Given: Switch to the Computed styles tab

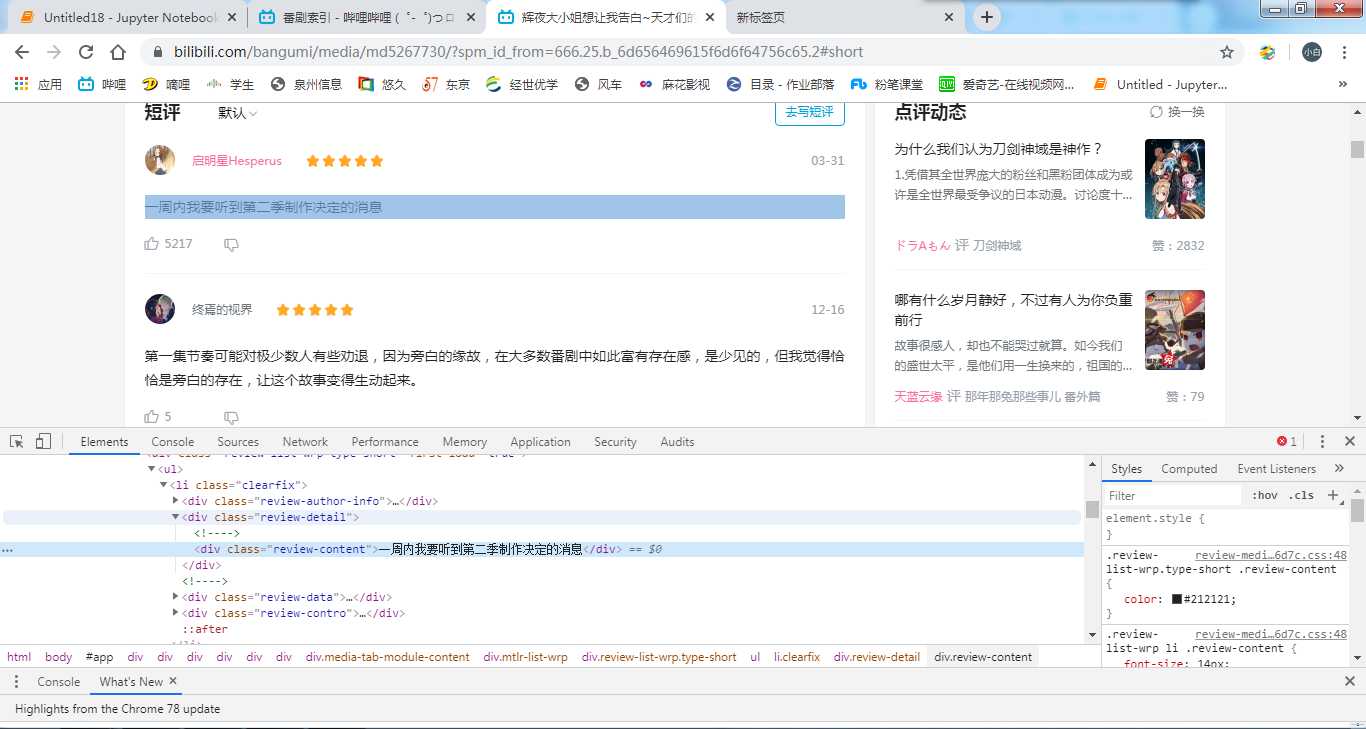Looking at the screenshot, I should 1189,468.
